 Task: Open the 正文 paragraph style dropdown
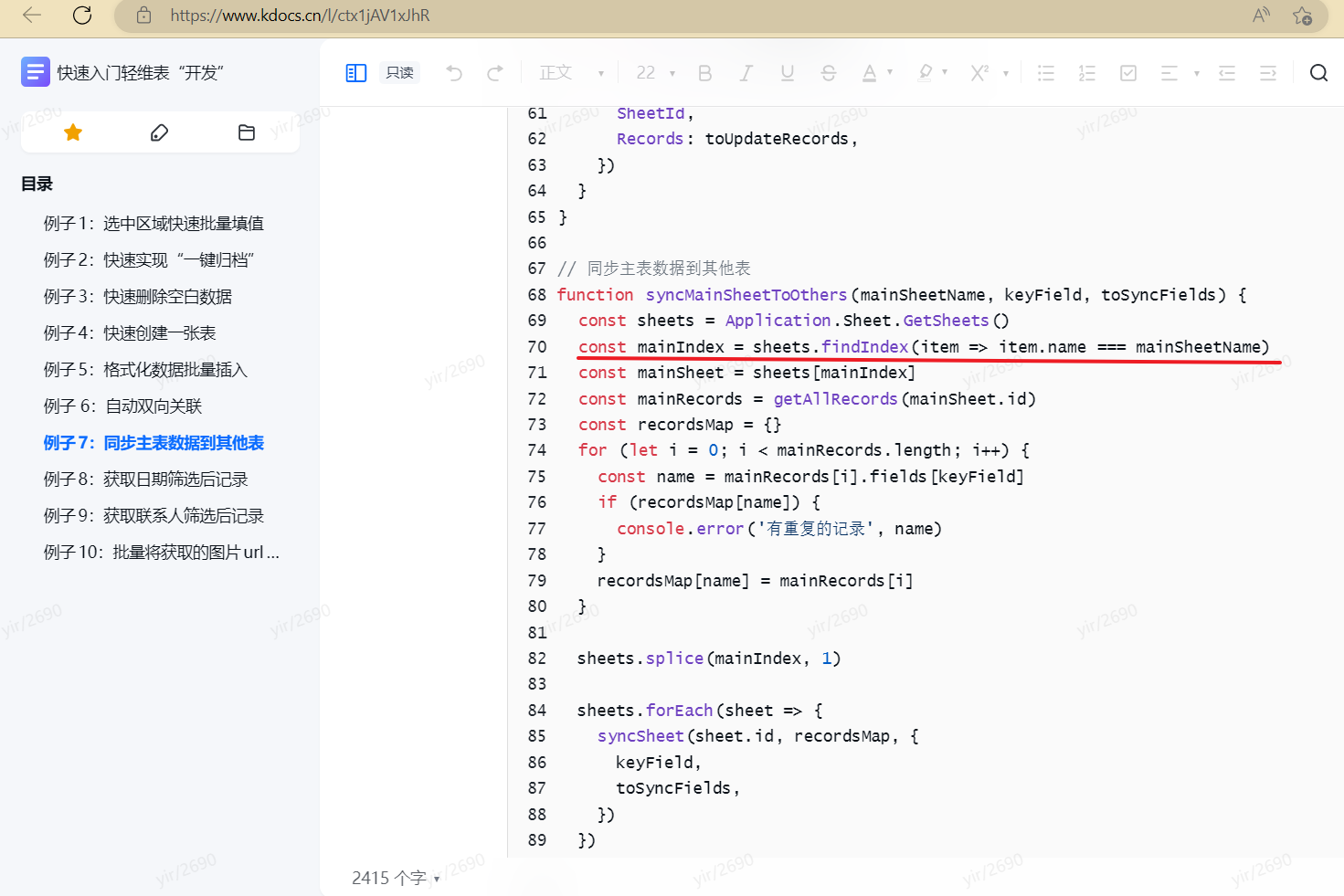pos(571,73)
